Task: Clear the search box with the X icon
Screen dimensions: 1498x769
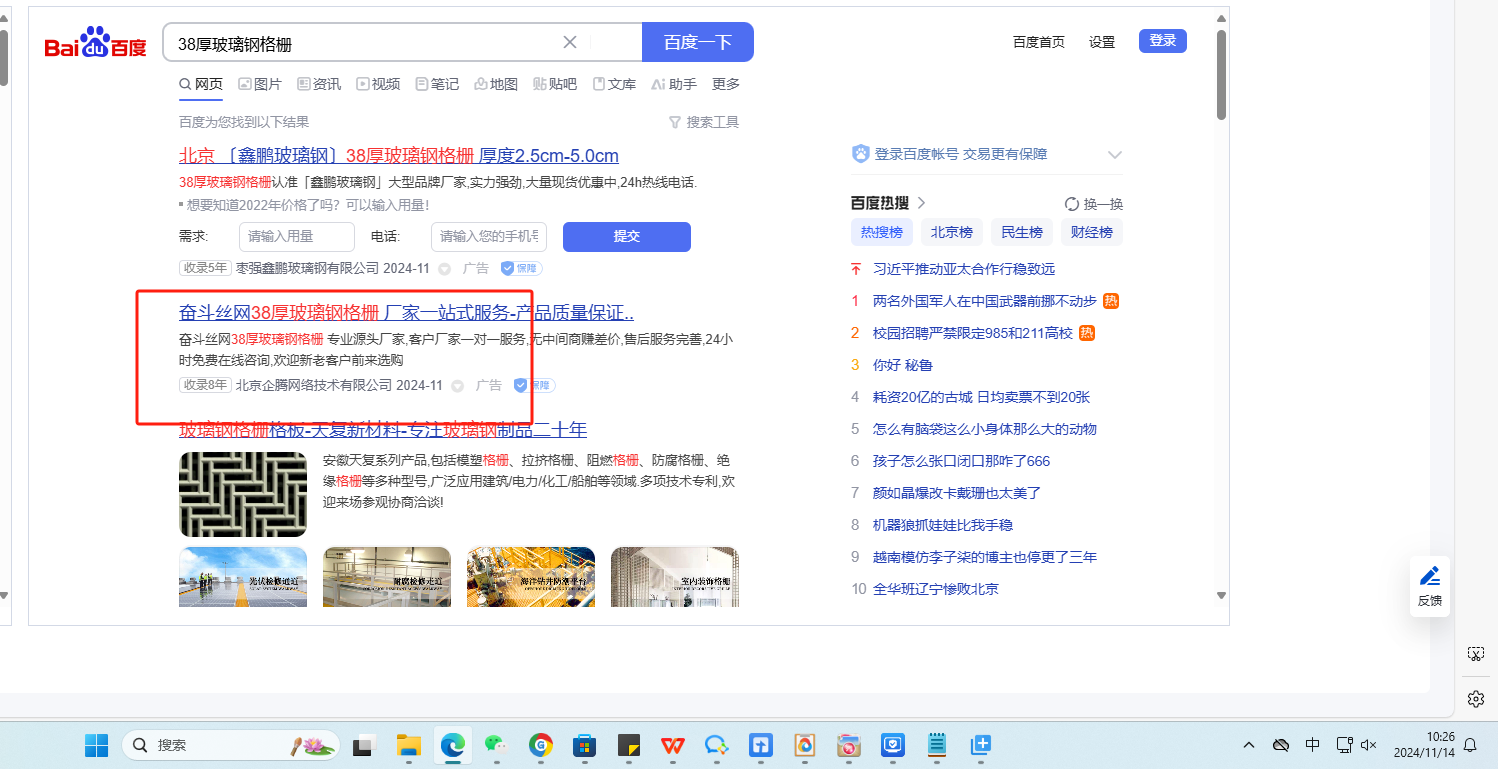Action: [x=570, y=42]
